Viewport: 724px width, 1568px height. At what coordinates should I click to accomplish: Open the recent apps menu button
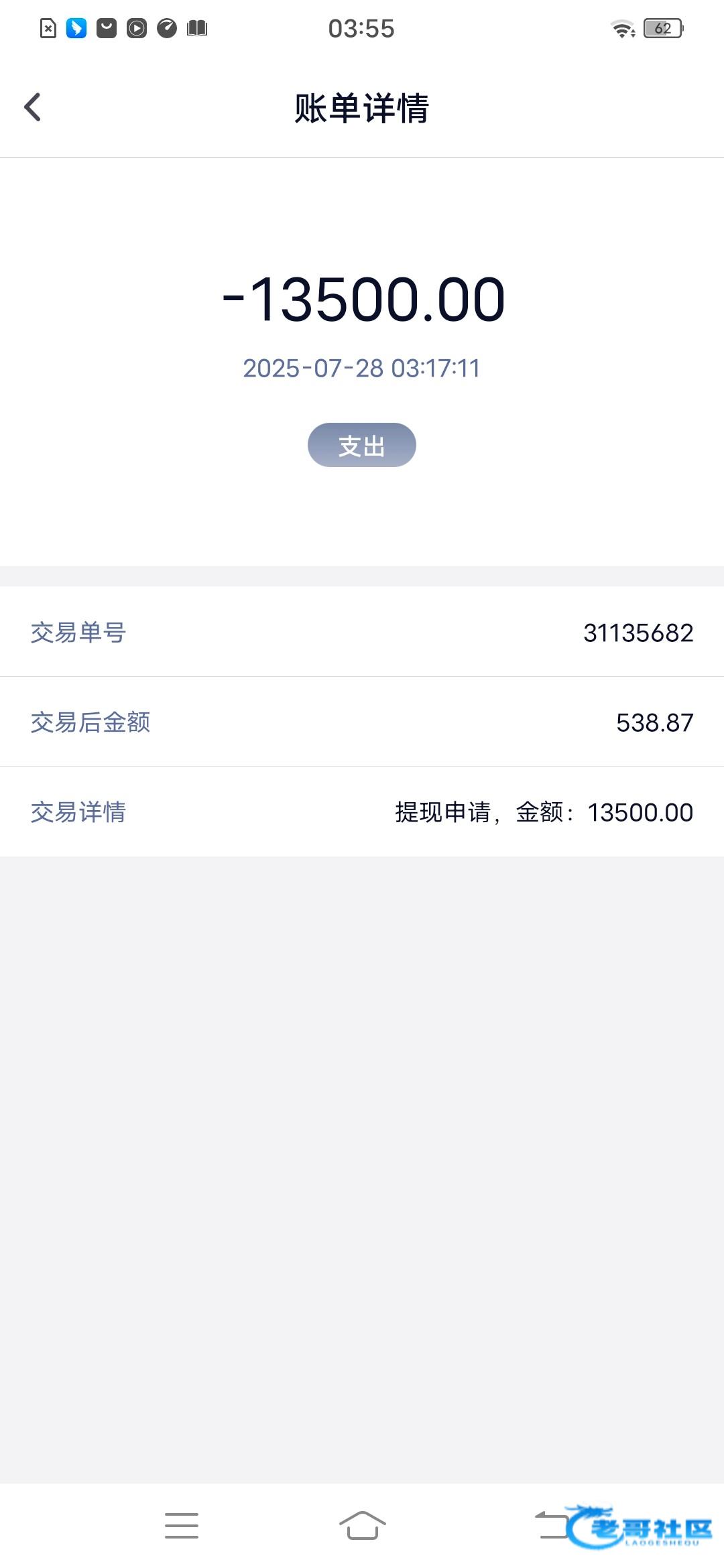(x=182, y=1526)
